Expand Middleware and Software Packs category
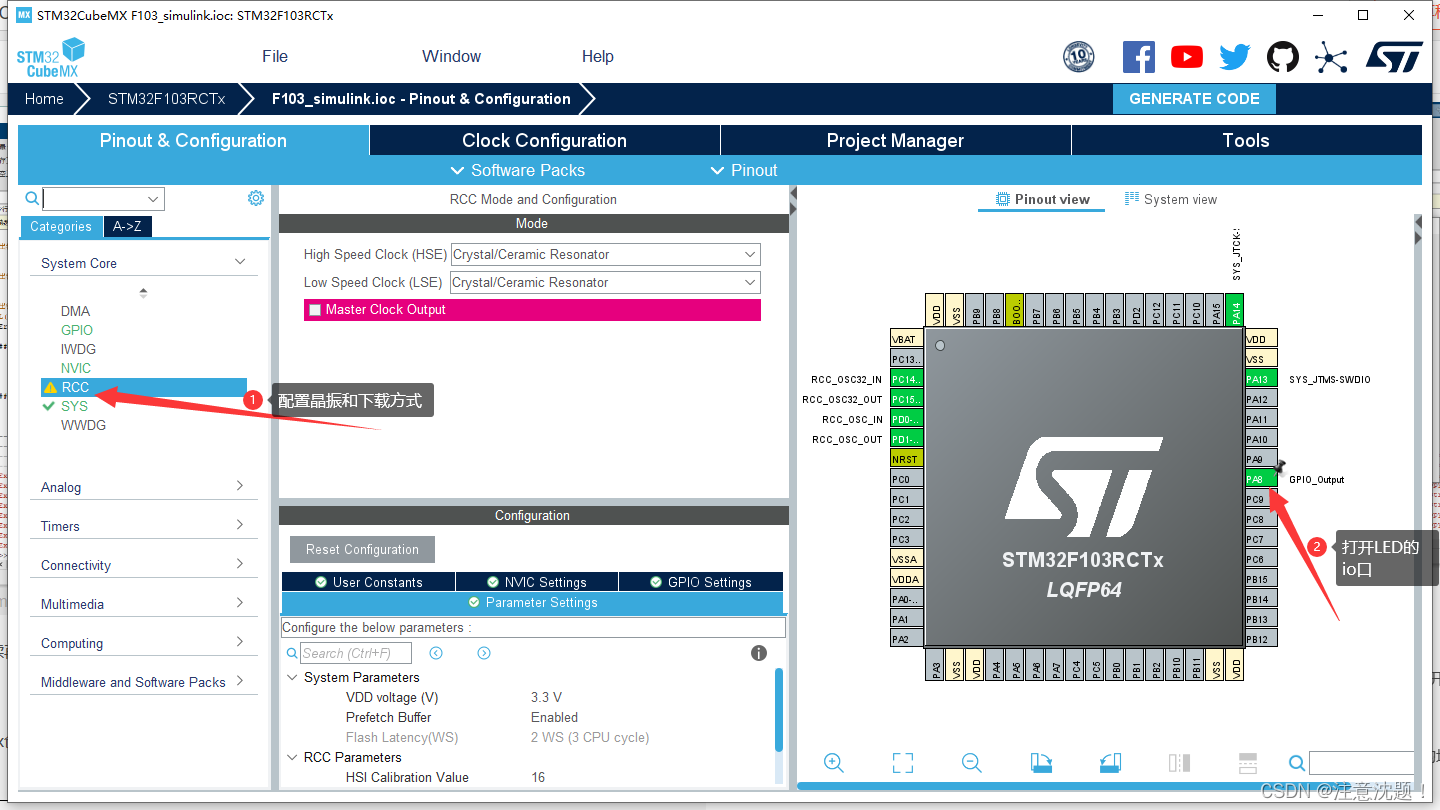 (240, 681)
